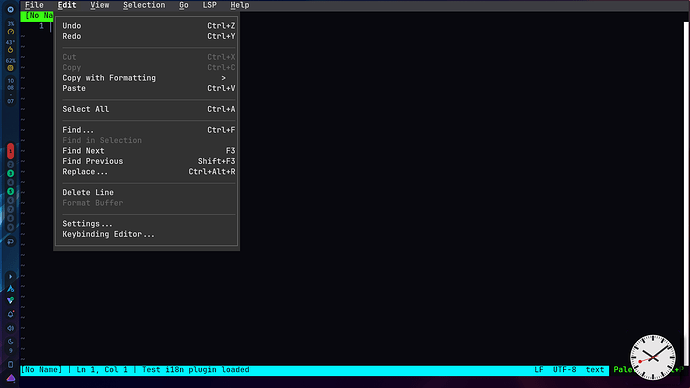Choose Undo from the Edit menu
Image resolution: width=690 pixels, height=388 pixels.
[x=148, y=26]
